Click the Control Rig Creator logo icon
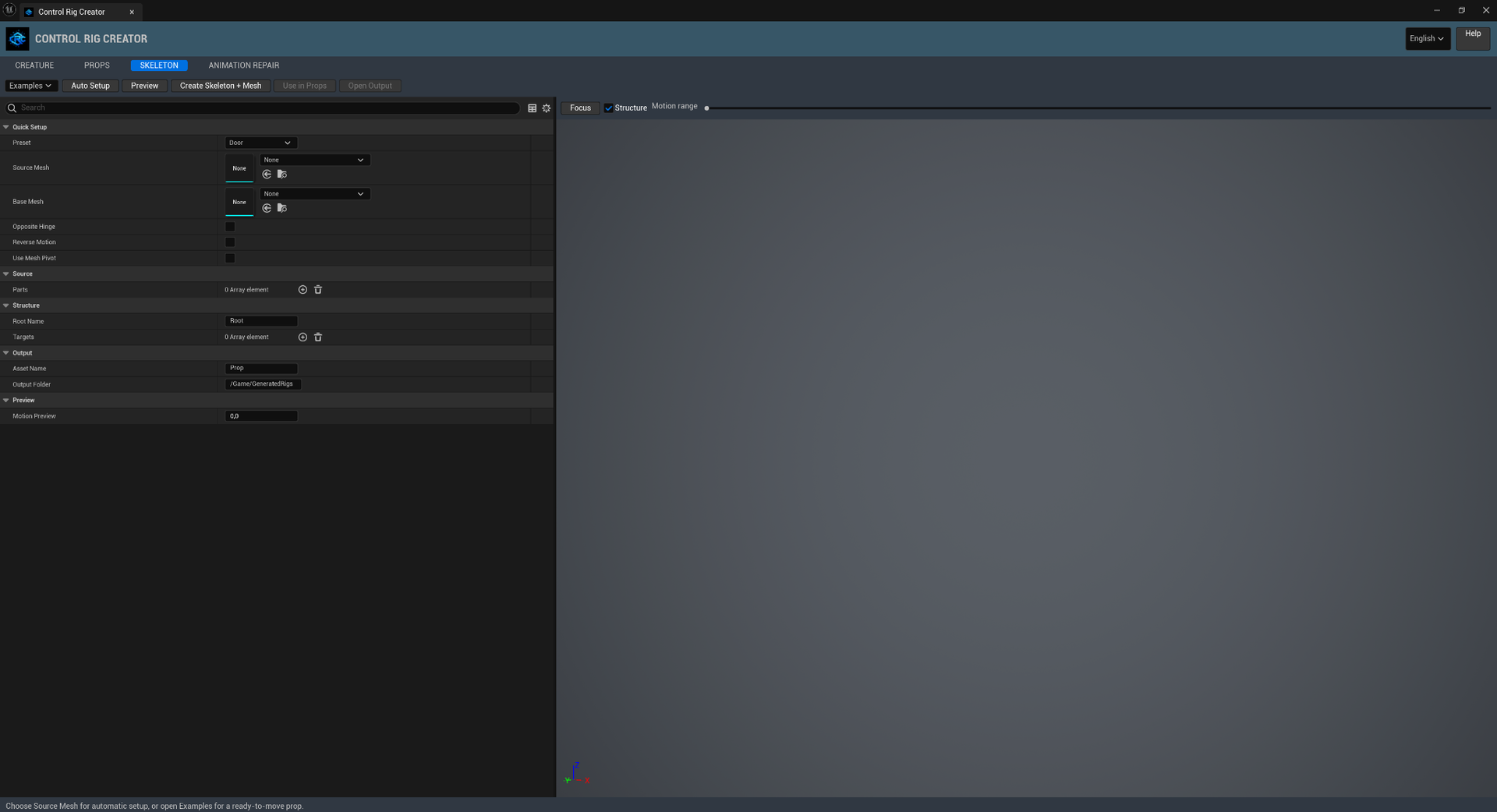Screen dimensions: 1497x812 click(17, 38)
